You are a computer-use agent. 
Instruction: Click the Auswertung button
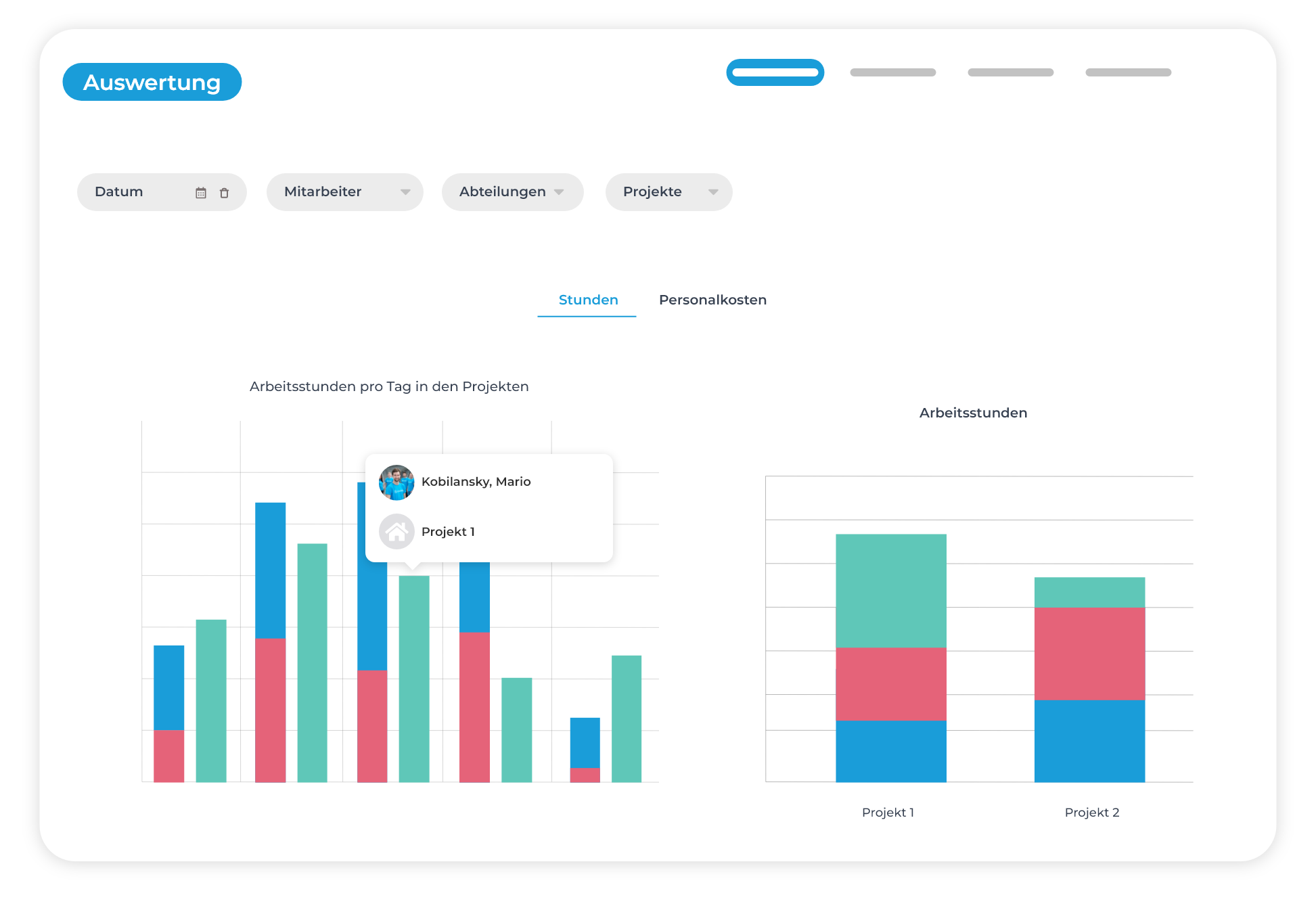tap(152, 82)
